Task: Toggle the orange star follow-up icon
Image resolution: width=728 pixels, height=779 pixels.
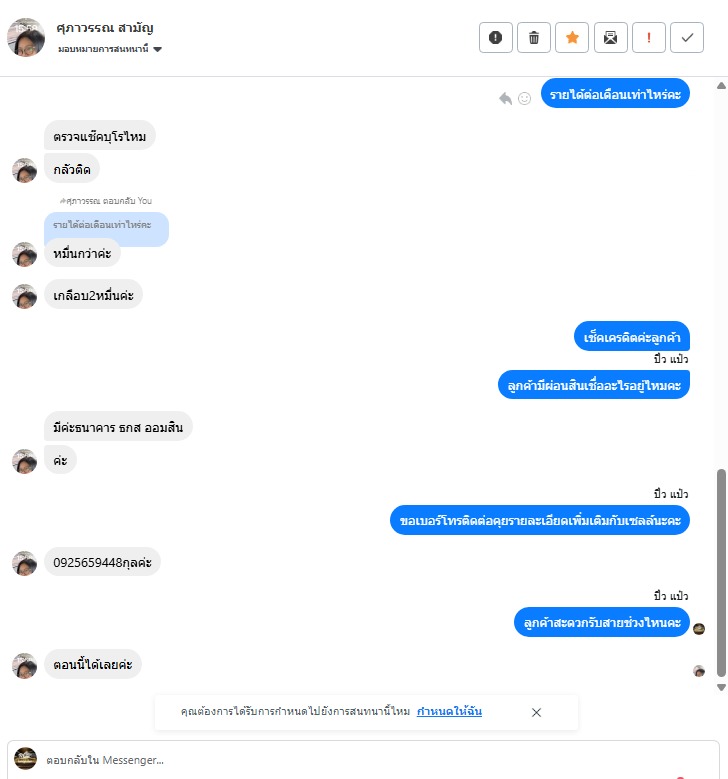Action: click(x=572, y=37)
